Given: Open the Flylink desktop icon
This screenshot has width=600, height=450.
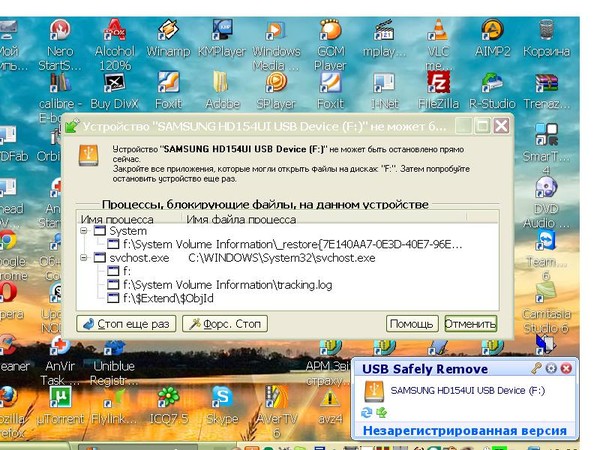Looking at the screenshot, I should [x=114, y=406].
